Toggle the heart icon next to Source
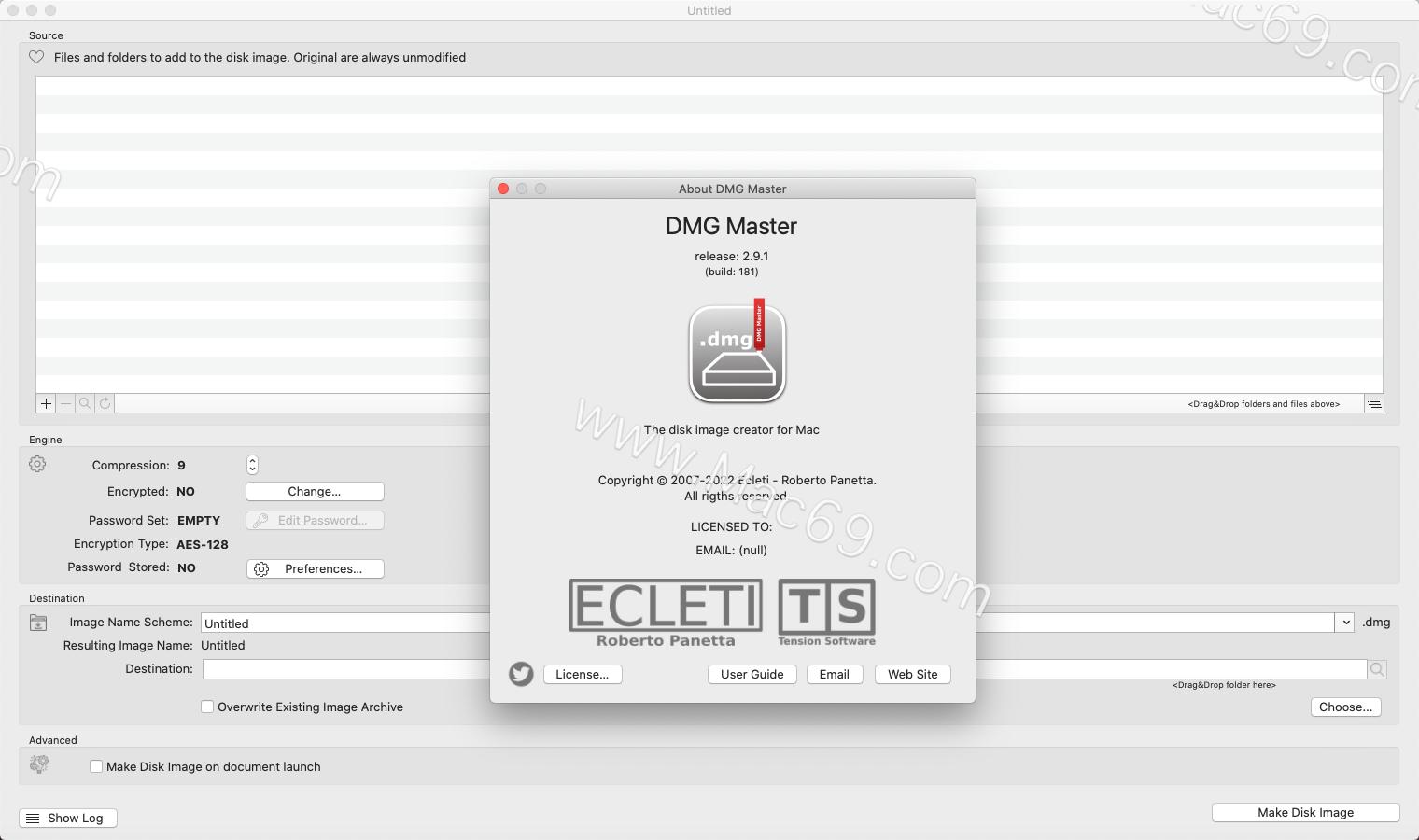 click(x=36, y=57)
